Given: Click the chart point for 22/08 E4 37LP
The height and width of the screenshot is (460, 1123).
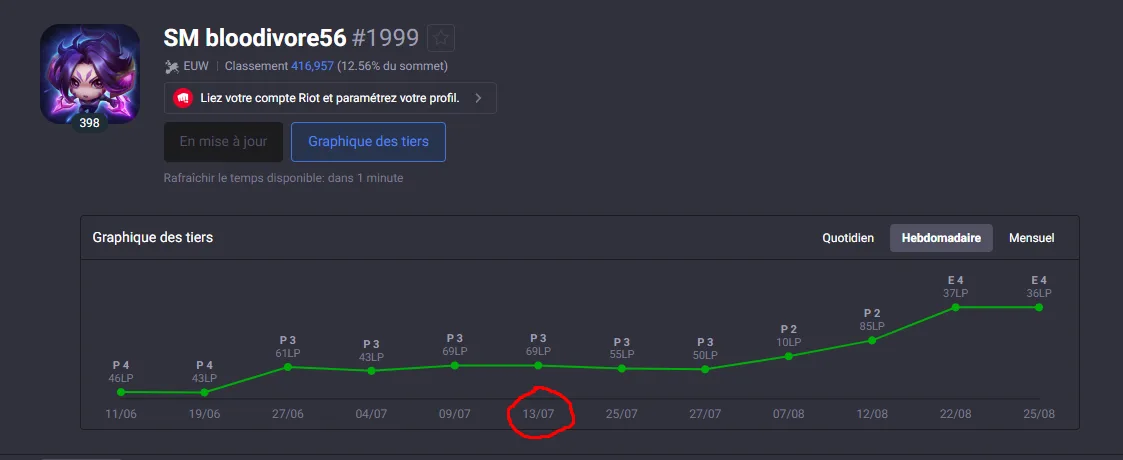Looking at the screenshot, I should click(955, 307).
